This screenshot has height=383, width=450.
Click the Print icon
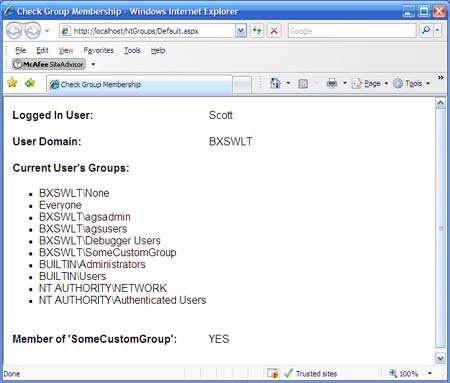(x=332, y=83)
